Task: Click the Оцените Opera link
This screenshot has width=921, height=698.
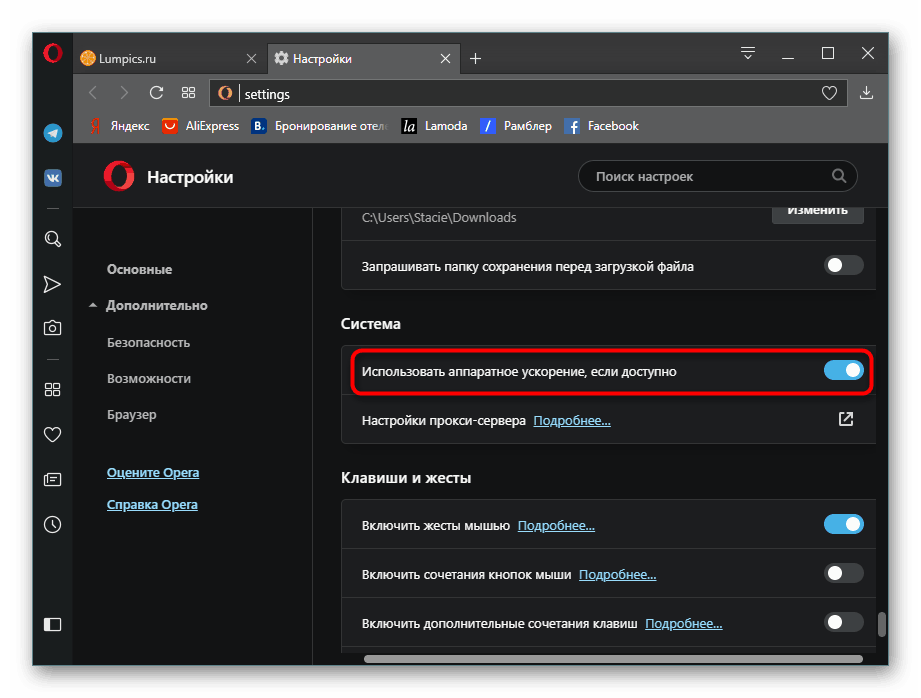Action: [x=153, y=473]
